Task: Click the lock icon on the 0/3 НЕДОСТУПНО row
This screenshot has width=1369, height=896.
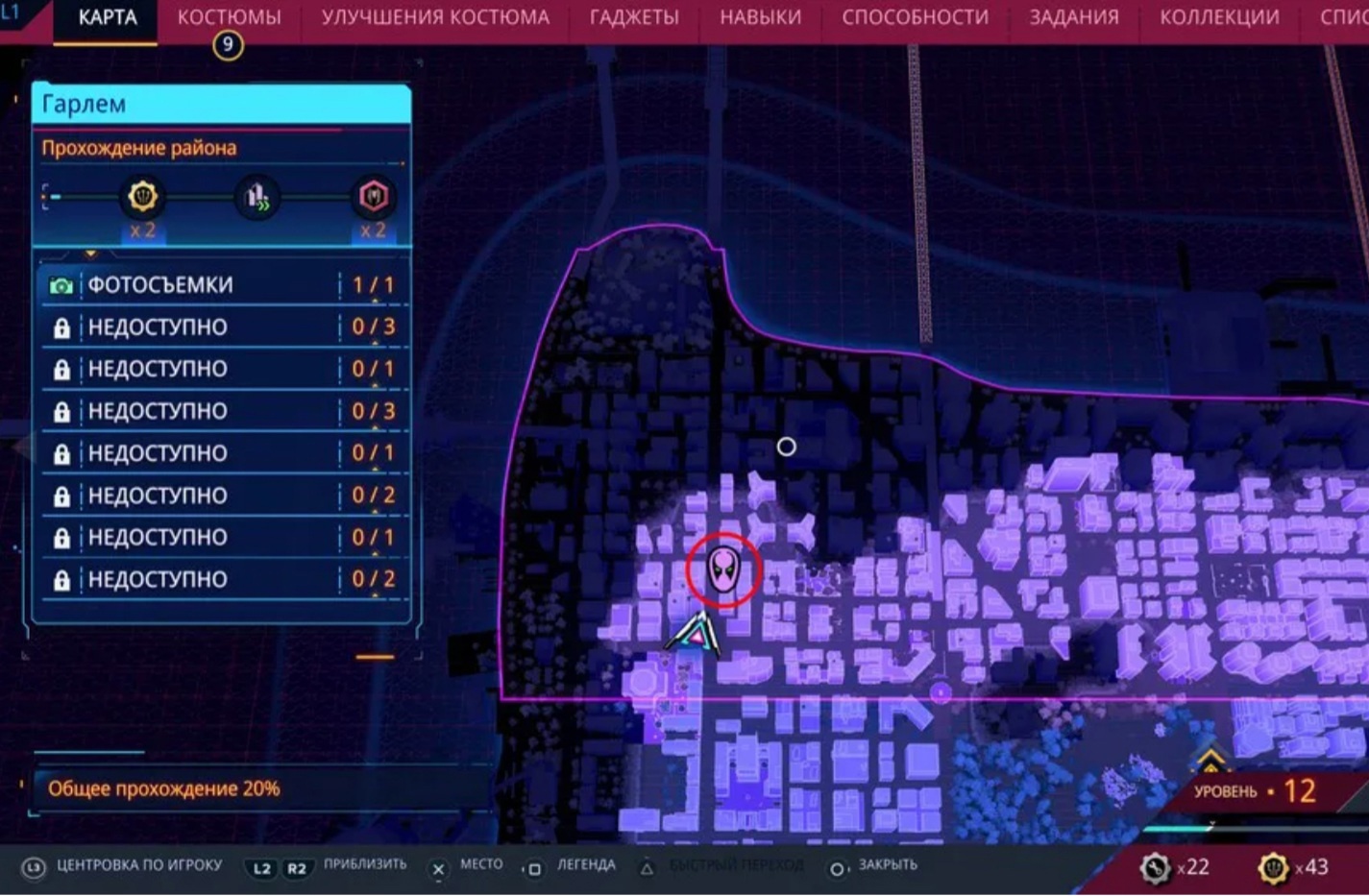Action: [x=61, y=327]
